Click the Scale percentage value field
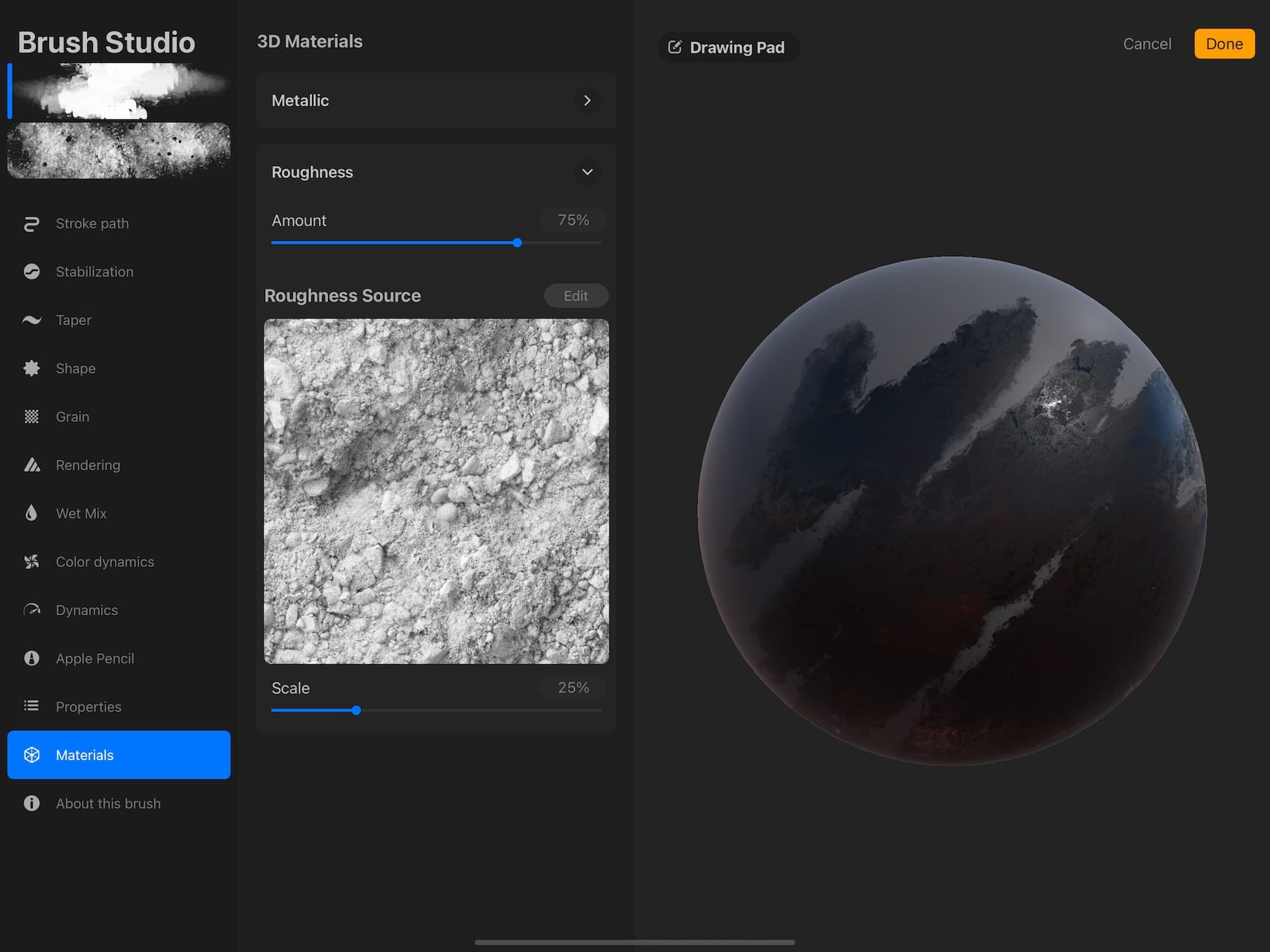This screenshot has height=952, width=1270. click(573, 688)
